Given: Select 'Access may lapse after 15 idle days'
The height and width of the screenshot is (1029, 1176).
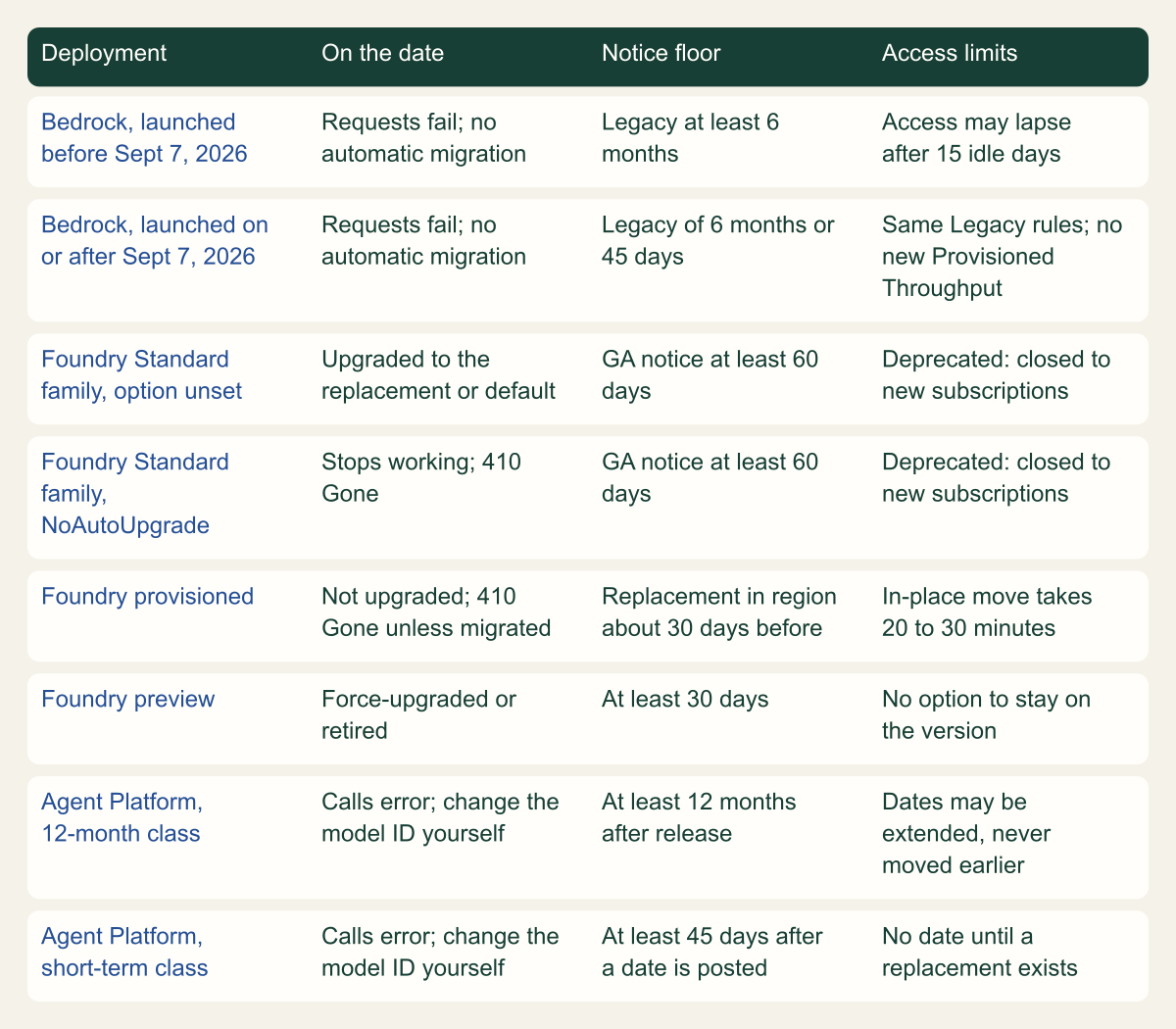Looking at the screenshot, I should [976, 138].
